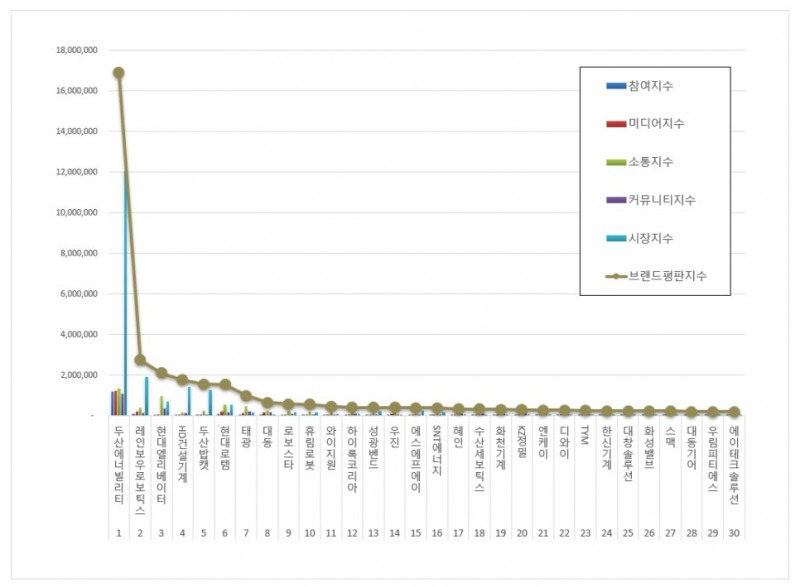Click the line data point for 레인보우로보틱스
800x587 pixels.
click(x=140, y=360)
